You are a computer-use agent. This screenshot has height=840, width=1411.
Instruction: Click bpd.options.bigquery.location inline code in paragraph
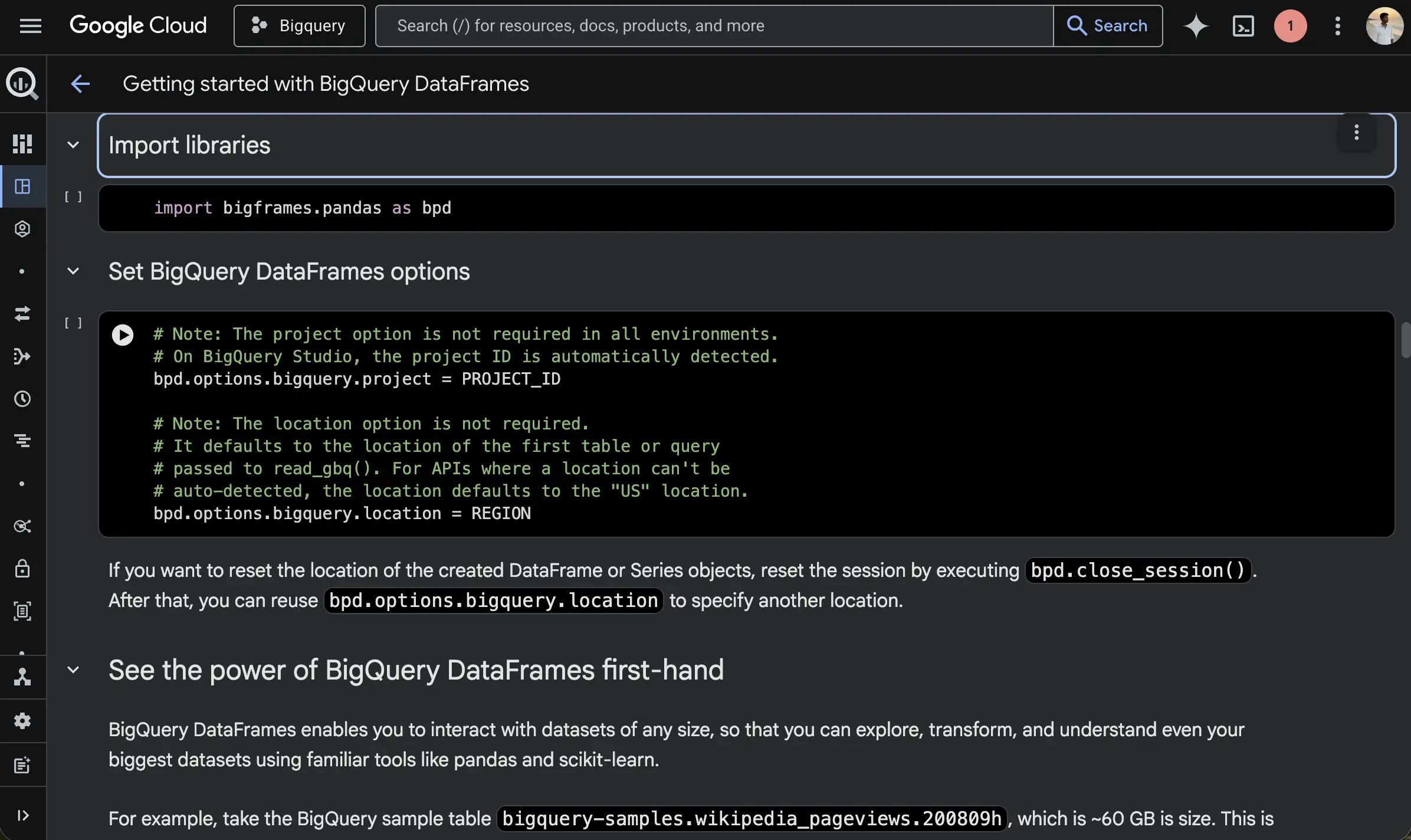pyautogui.click(x=493, y=601)
